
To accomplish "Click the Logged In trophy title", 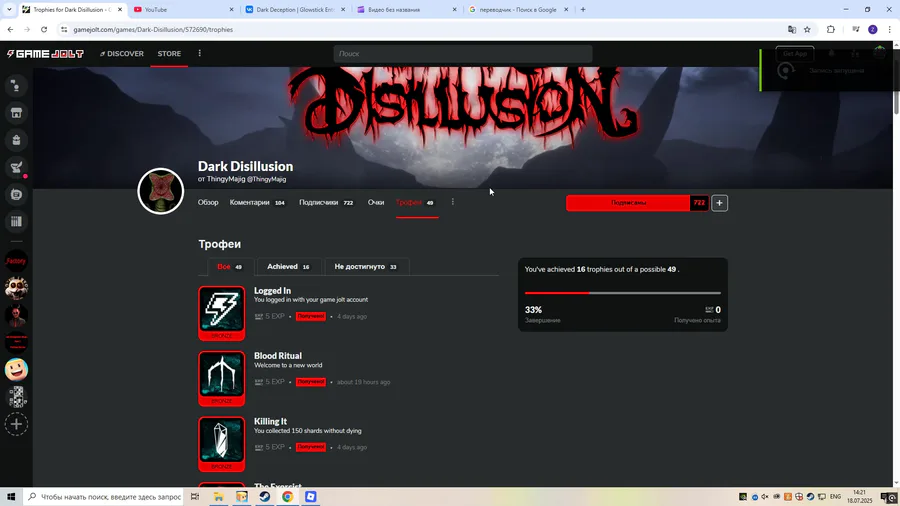I will tap(272, 291).
